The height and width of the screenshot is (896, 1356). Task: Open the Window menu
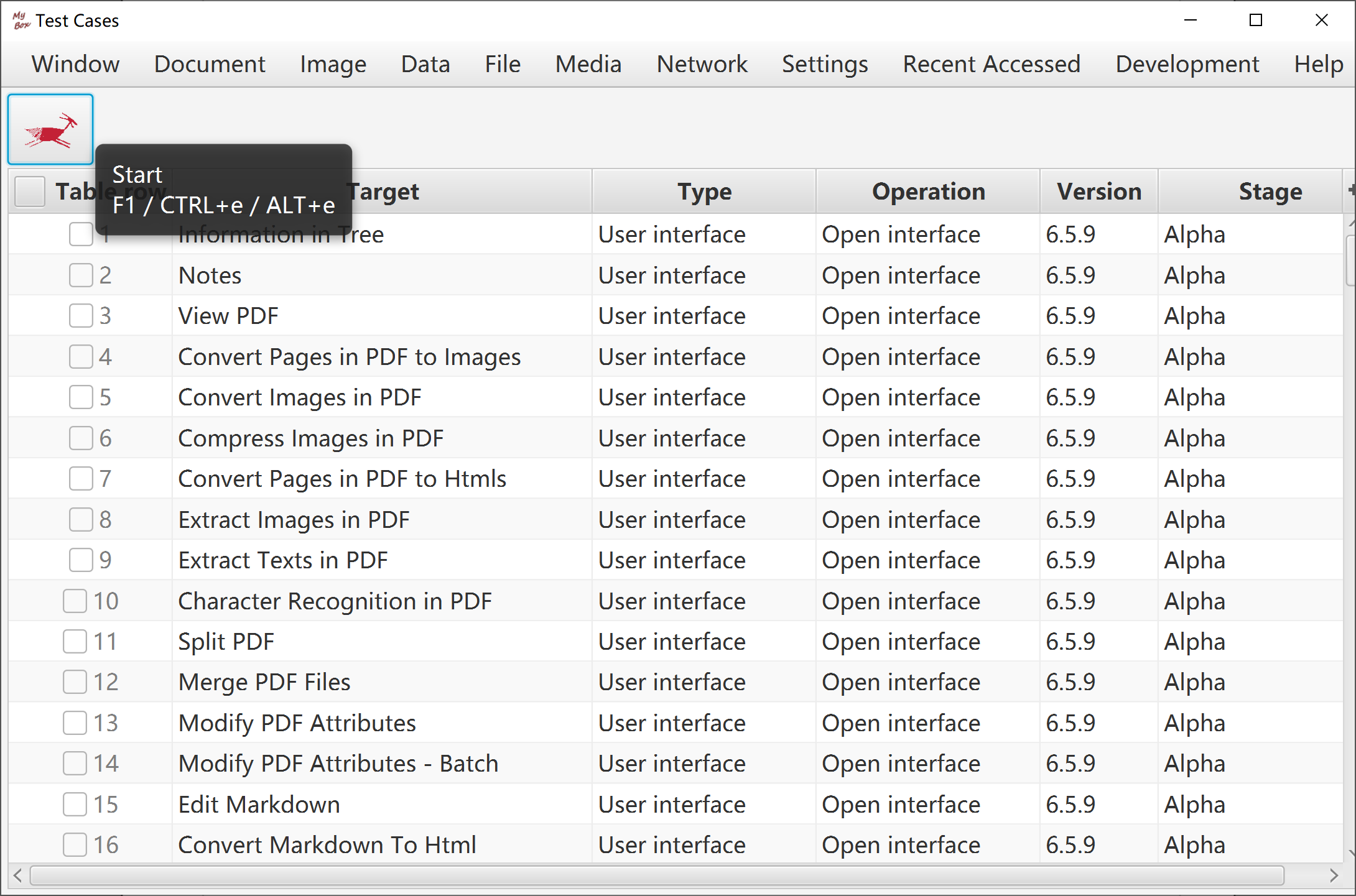76,64
